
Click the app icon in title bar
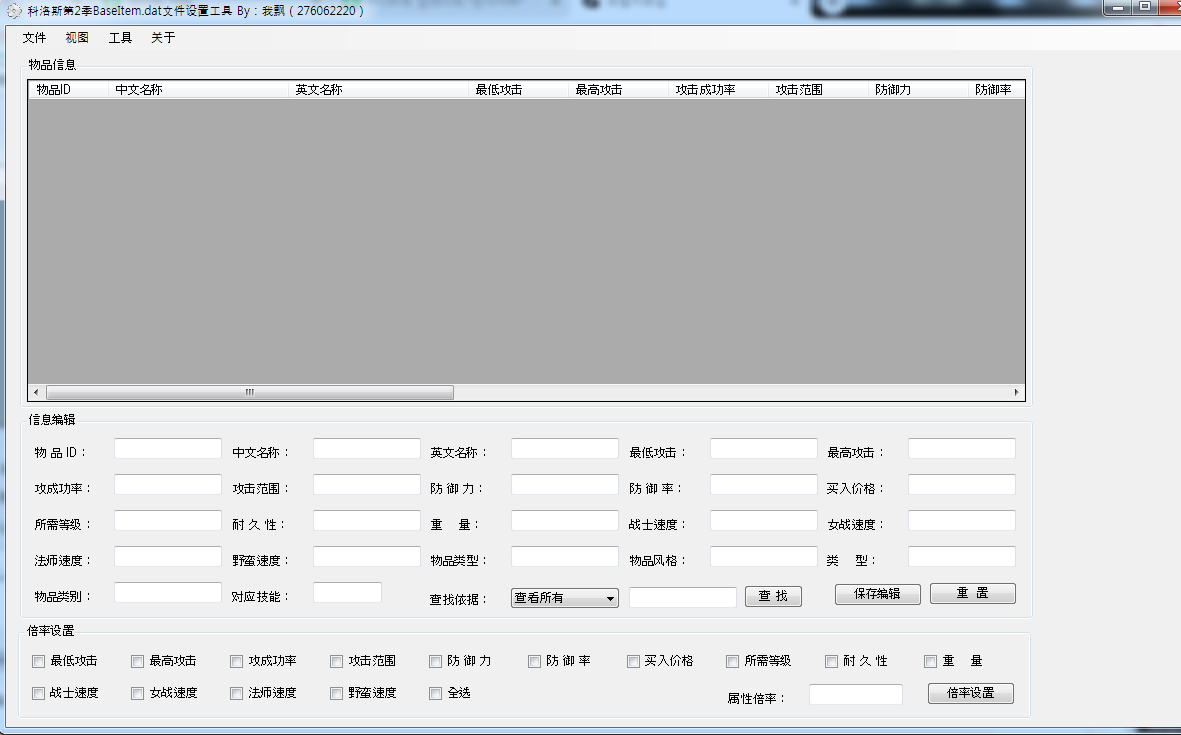(x=14, y=11)
